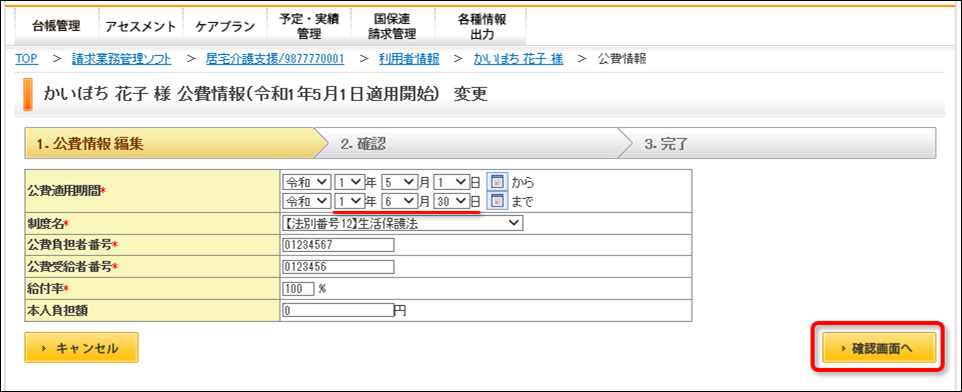Open かいぽち 花子 様 breadcrumb link
Image resolution: width=962 pixels, height=392 pixels.
[x=518, y=59]
